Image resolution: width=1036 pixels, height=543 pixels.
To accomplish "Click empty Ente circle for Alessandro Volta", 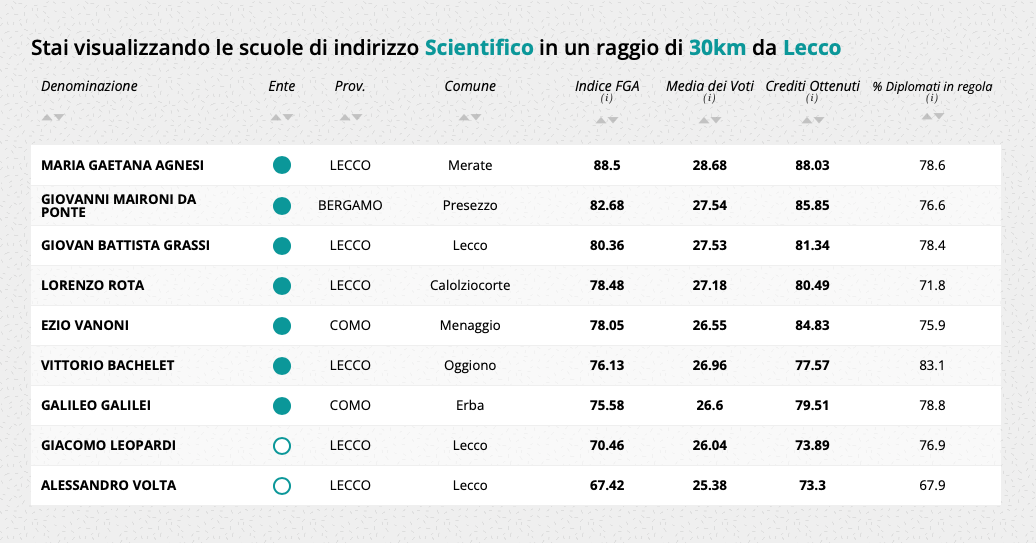I will tap(282, 485).
